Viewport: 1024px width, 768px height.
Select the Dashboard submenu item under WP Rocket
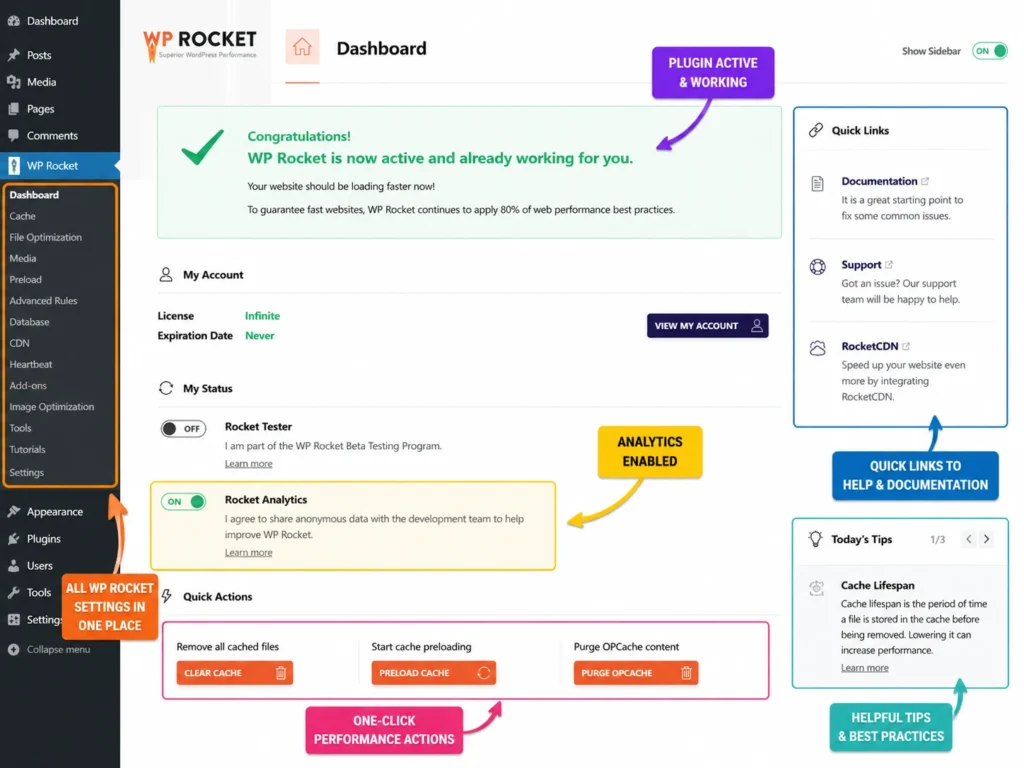click(34, 195)
